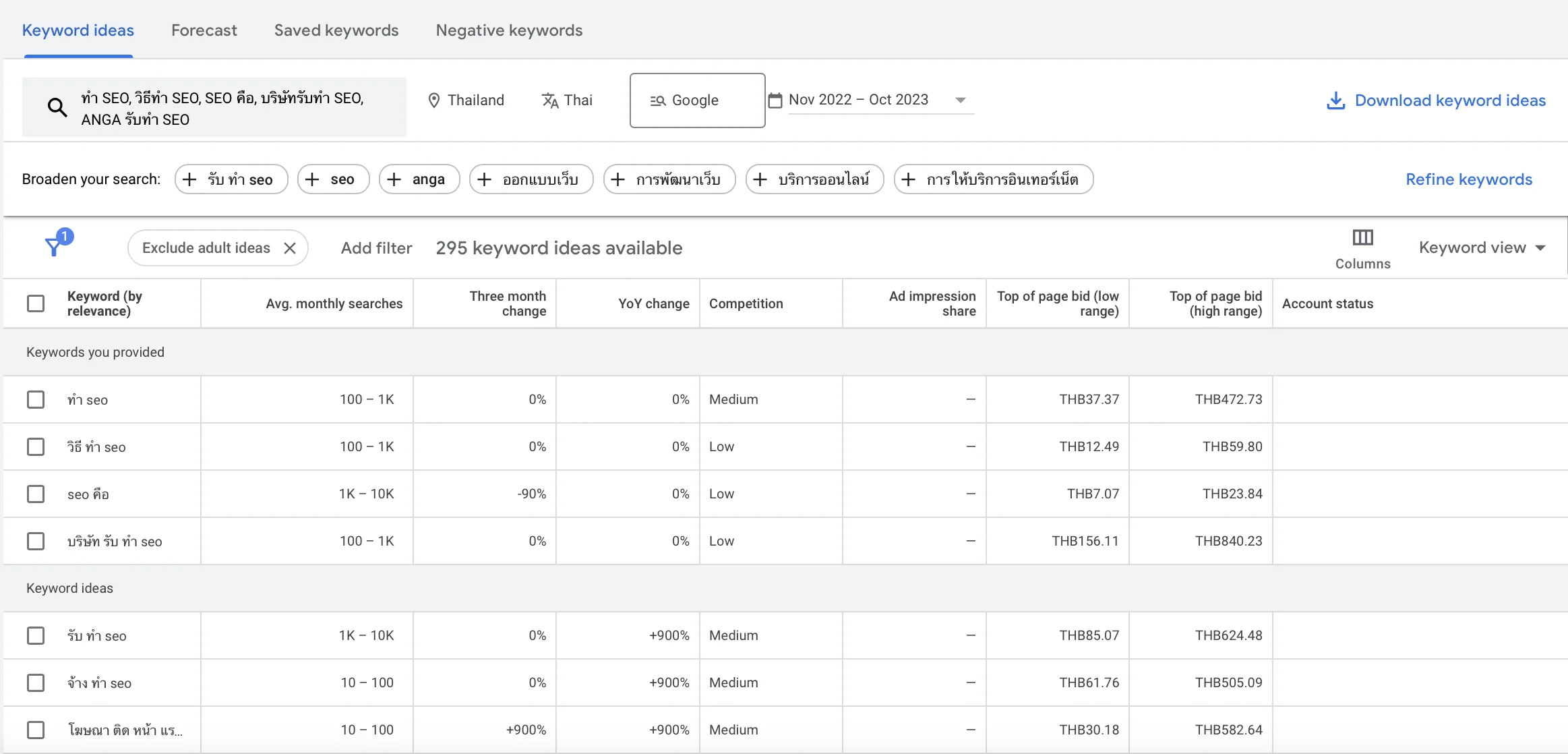
Task: Click the 1K – 10K searches for seo คือ
Action: tap(366, 494)
